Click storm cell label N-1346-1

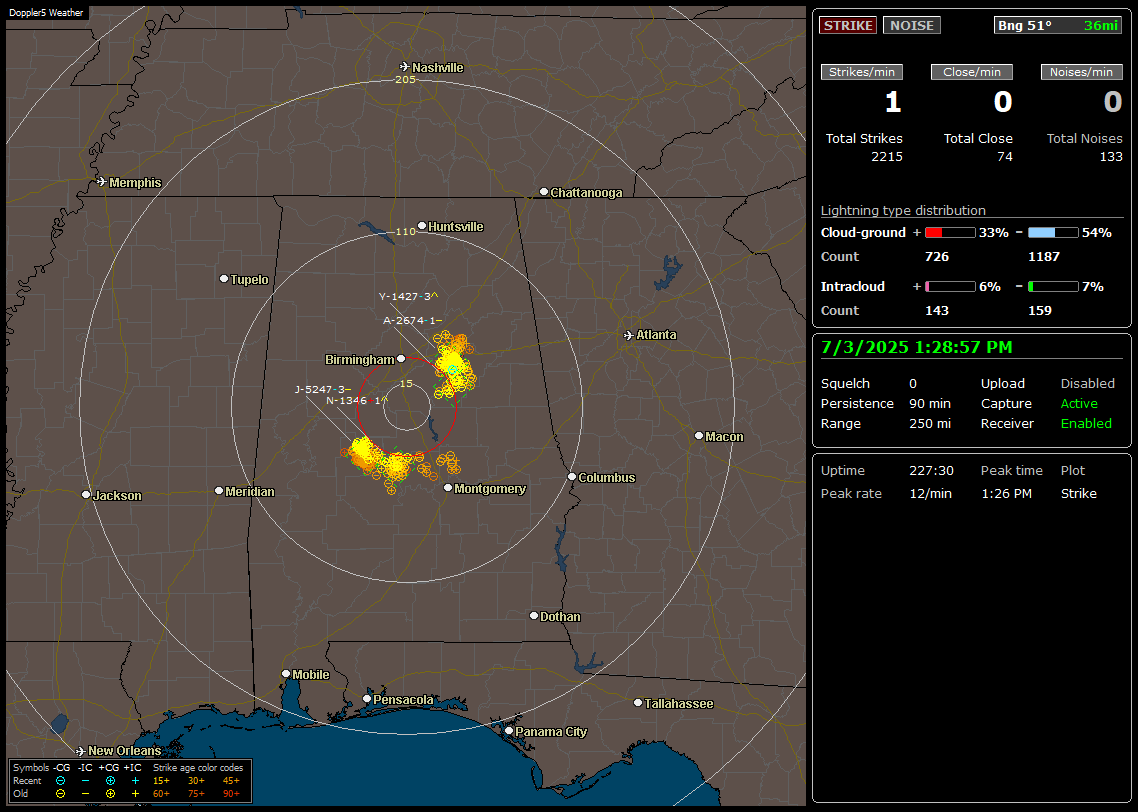click(x=357, y=401)
